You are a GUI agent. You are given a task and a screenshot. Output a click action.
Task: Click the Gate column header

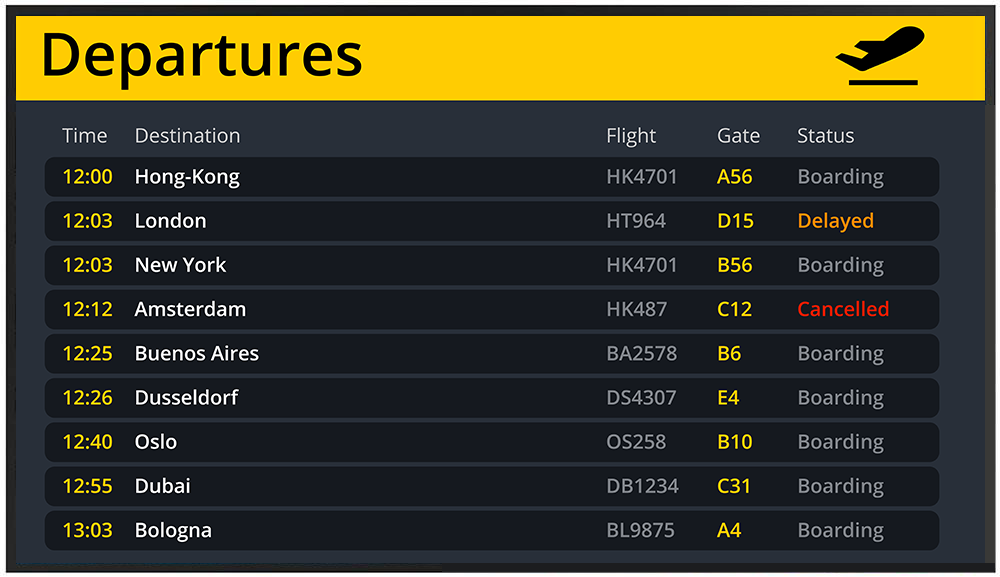click(x=738, y=136)
